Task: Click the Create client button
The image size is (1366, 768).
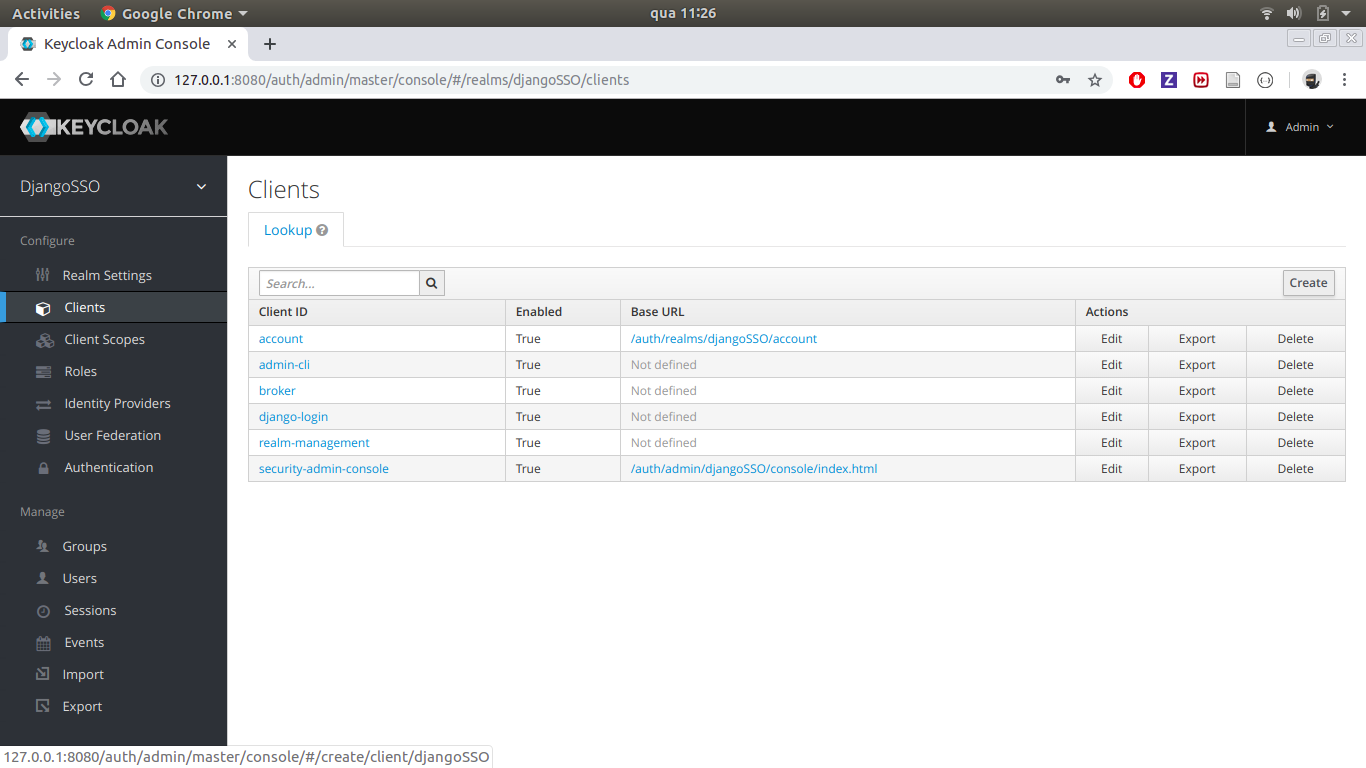Action: click(1308, 283)
